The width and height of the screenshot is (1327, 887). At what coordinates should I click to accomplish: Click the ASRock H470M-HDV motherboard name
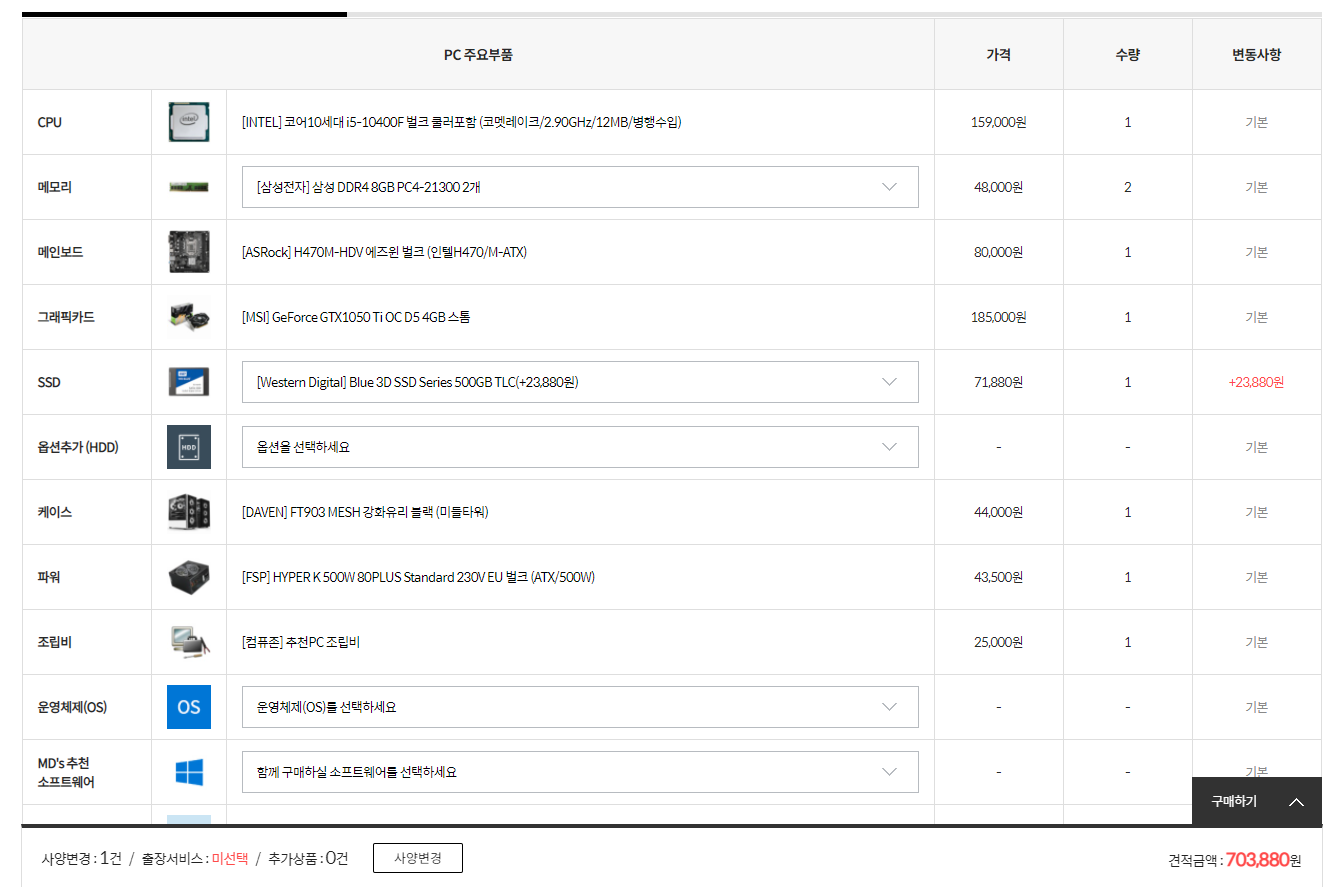coord(385,252)
